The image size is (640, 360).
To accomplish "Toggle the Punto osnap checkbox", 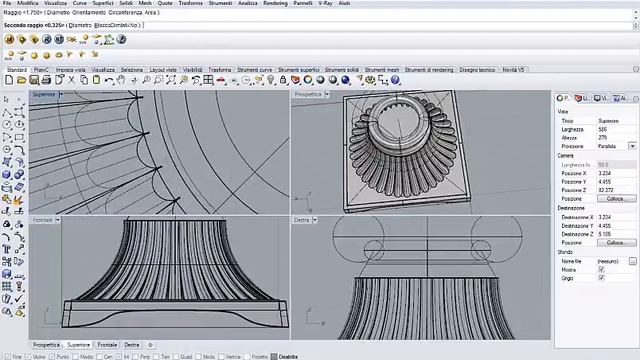I will pos(52,357).
